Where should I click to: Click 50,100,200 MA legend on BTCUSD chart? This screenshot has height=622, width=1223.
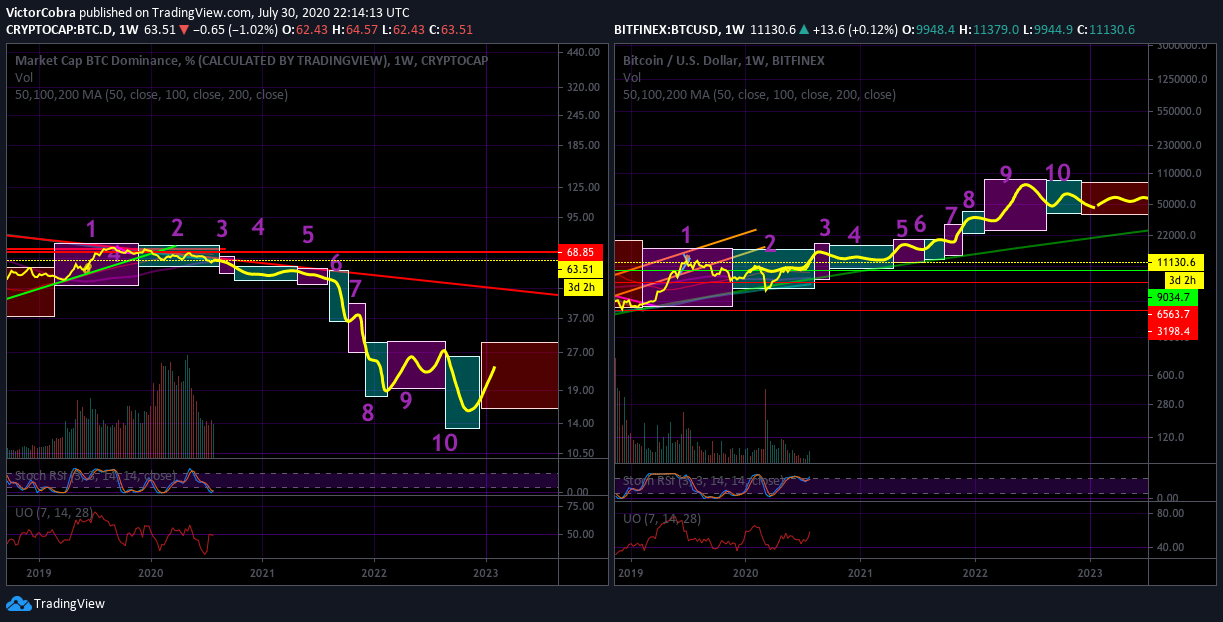[759, 94]
